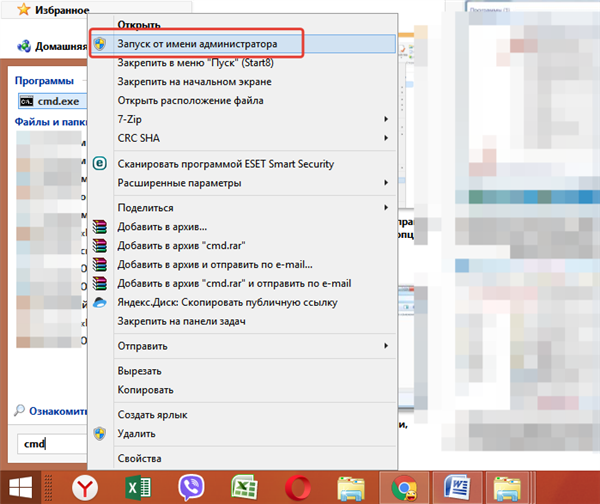Screen dimensions: 600x504
Task: Click the Домашняя группа network icon
Action: point(24,46)
